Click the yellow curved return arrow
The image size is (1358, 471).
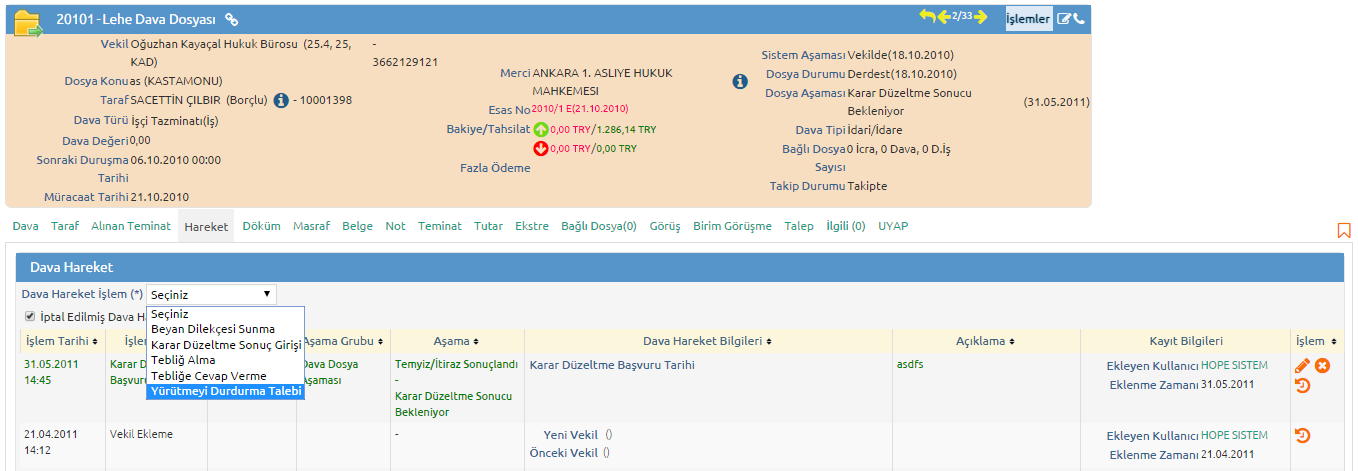pyautogui.click(x=927, y=17)
